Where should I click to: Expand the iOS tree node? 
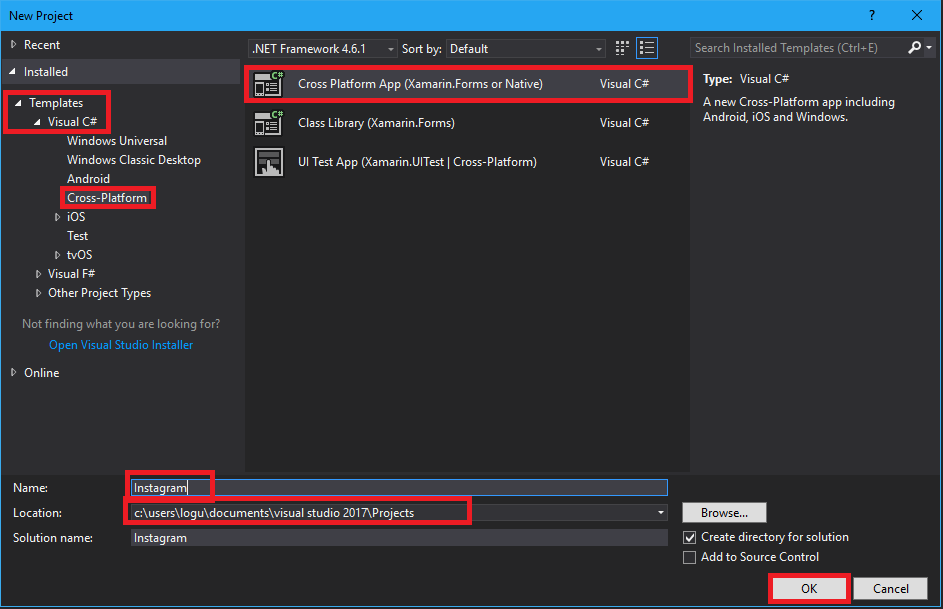57,217
